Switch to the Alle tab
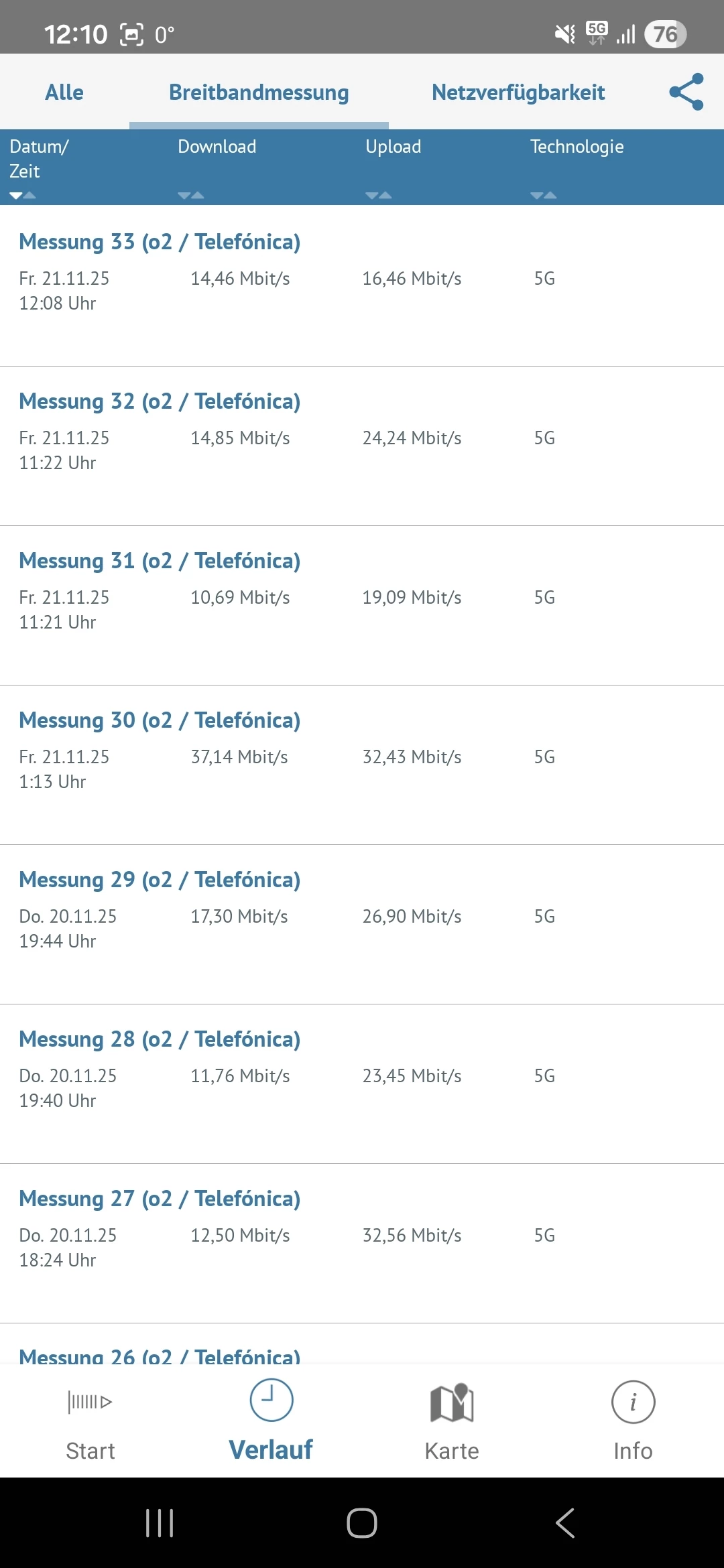Viewport: 724px width, 1568px height. tap(64, 92)
